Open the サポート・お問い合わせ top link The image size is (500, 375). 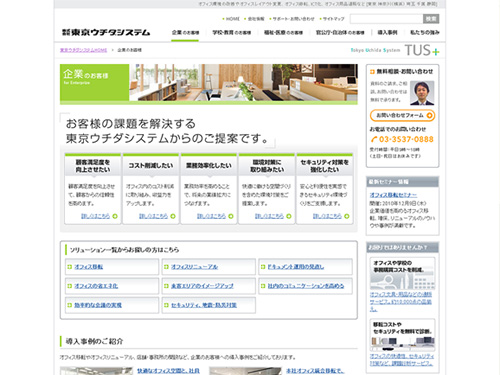tap(293, 19)
